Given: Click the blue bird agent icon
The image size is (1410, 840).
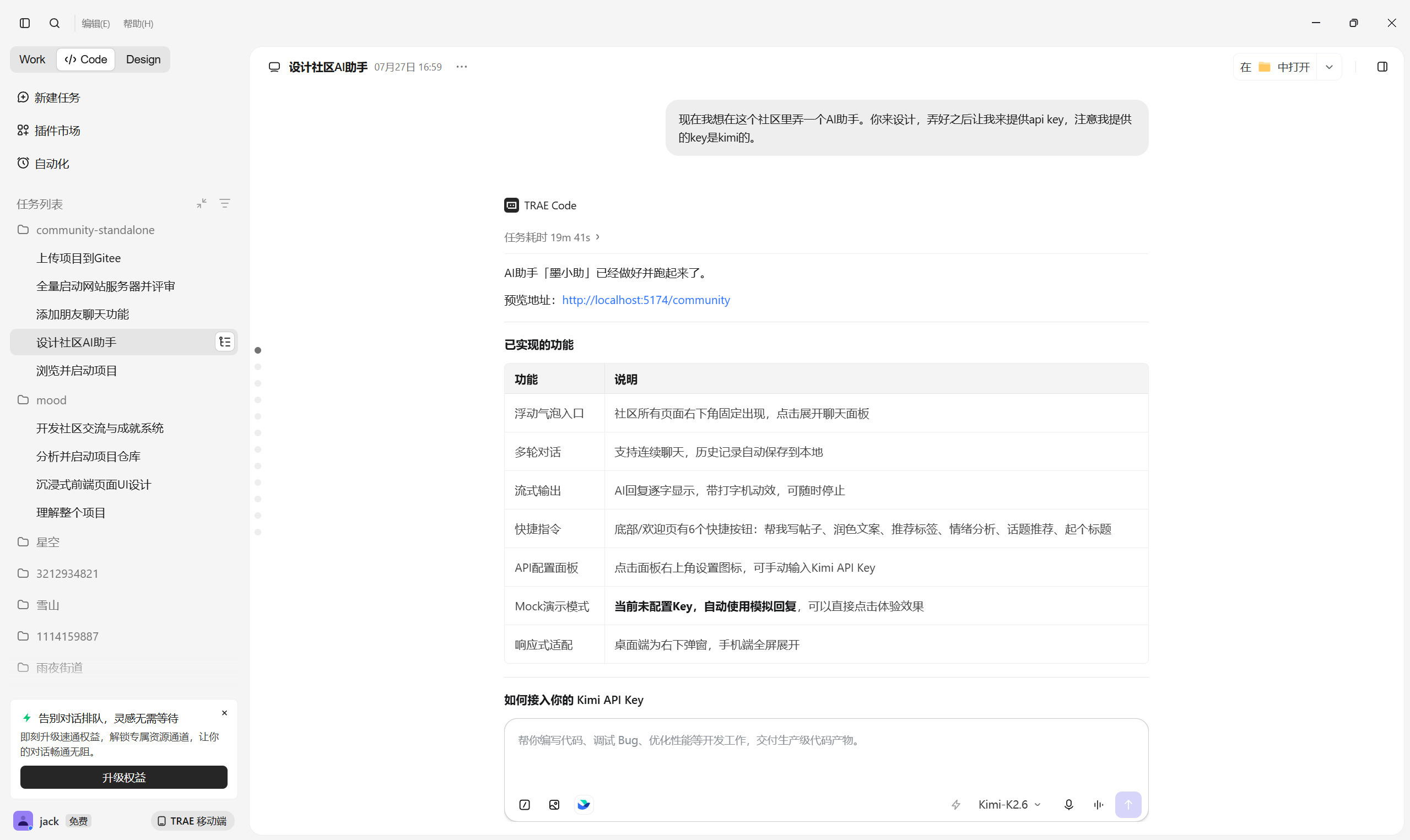Looking at the screenshot, I should (x=584, y=805).
